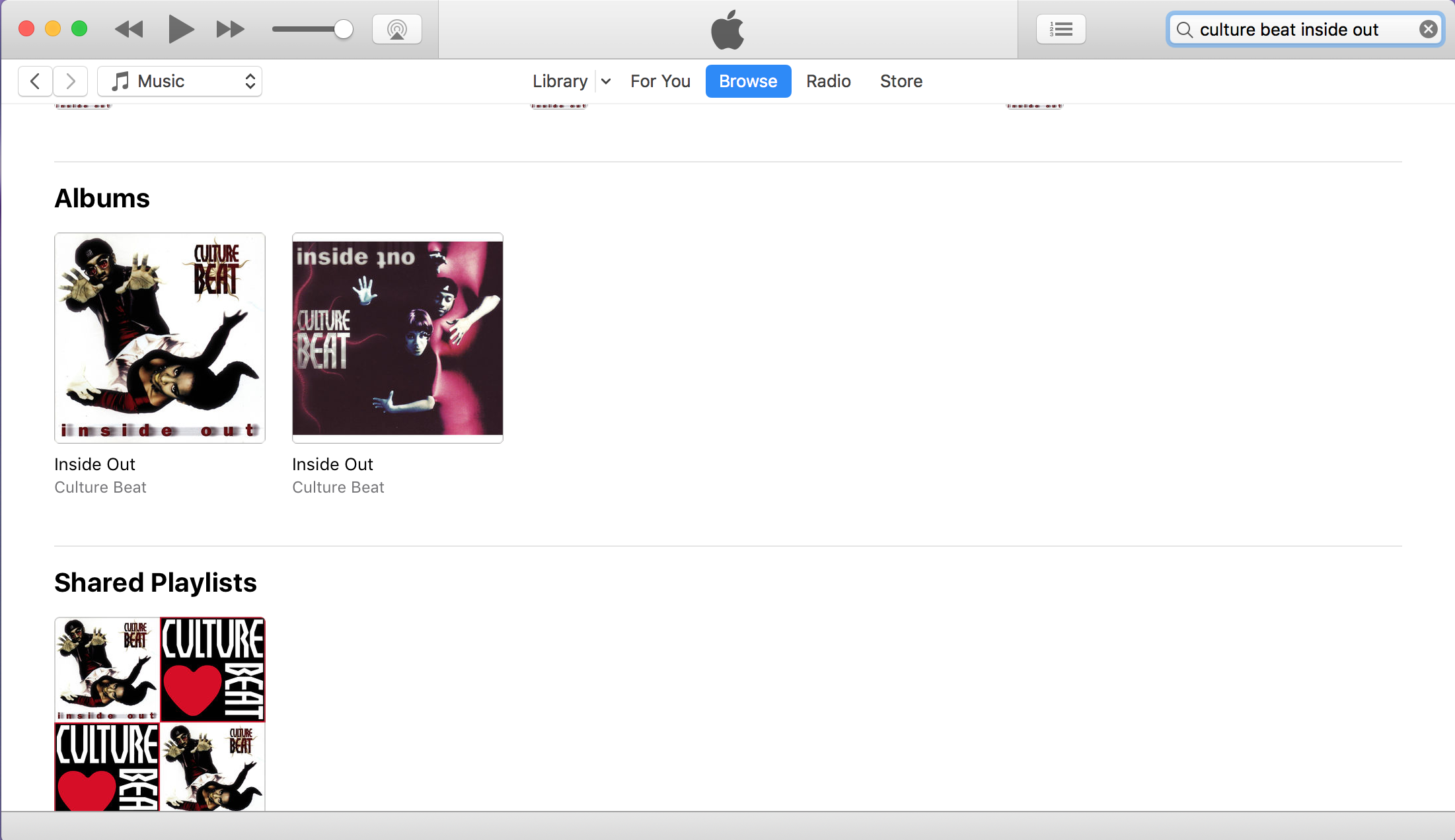Open the Culture Beat shared playlist collage
This screenshot has width=1455, height=840.
[160, 714]
